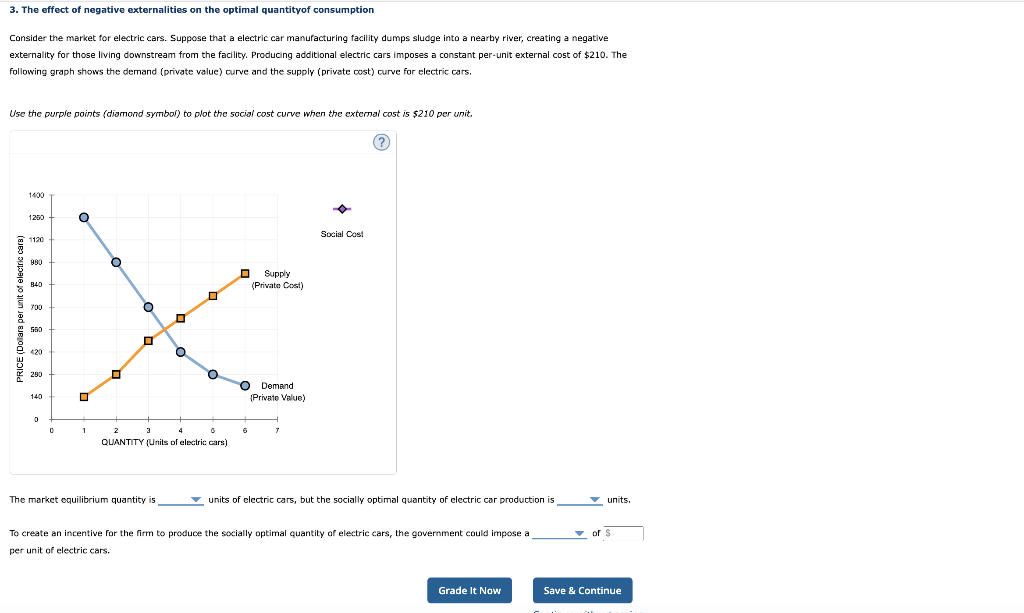Click the demand circle at quantity 2
Screen dimensions: 1024x613
click(116, 260)
